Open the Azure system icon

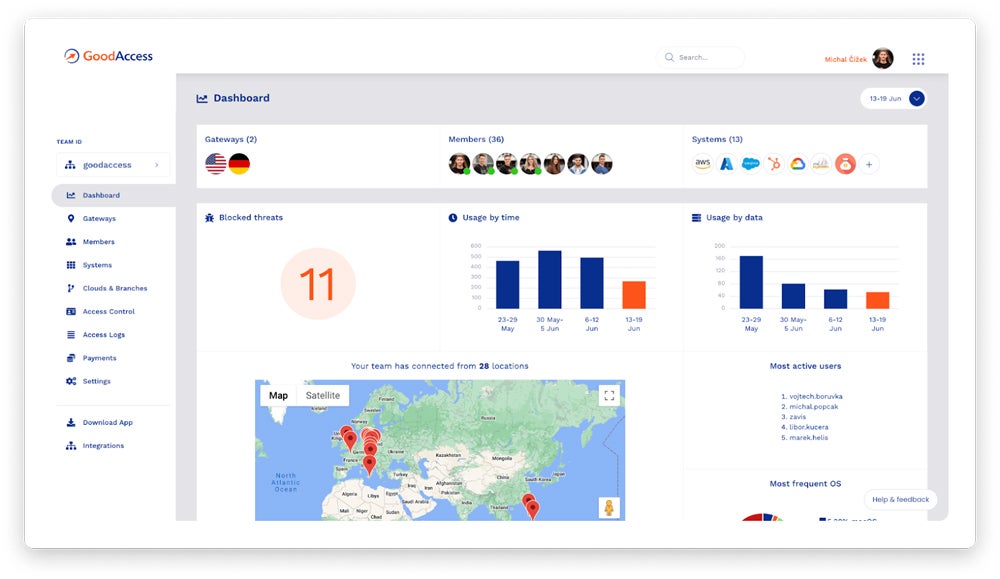[x=727, y=163]
